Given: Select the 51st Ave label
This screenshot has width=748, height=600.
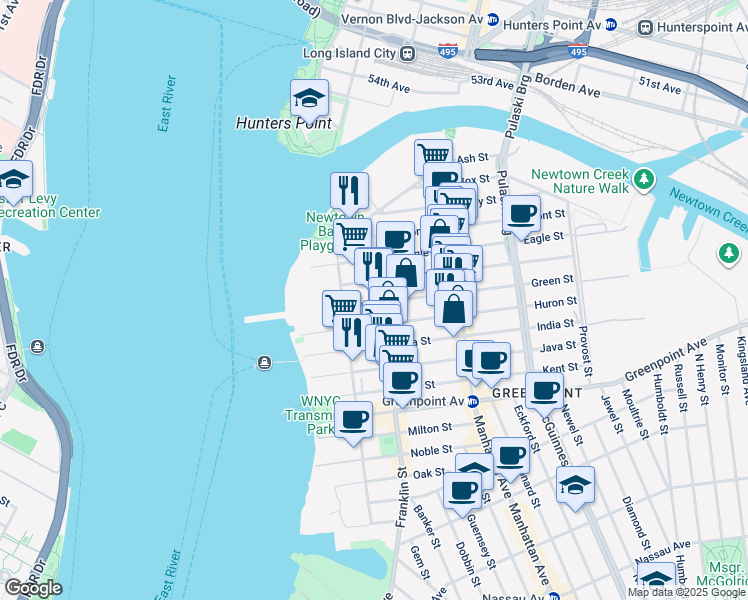Looking at the screenshot, I should point(660,85).
